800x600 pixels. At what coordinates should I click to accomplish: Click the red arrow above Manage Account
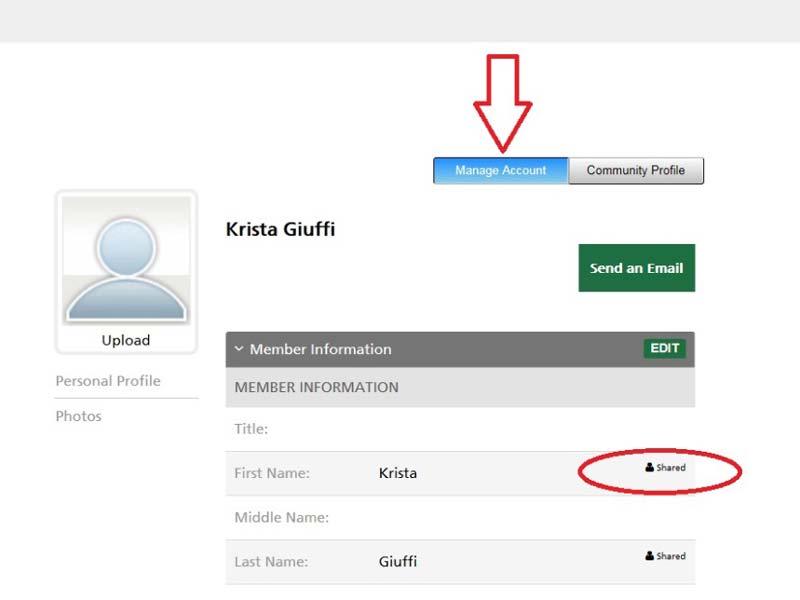[502, 100]
